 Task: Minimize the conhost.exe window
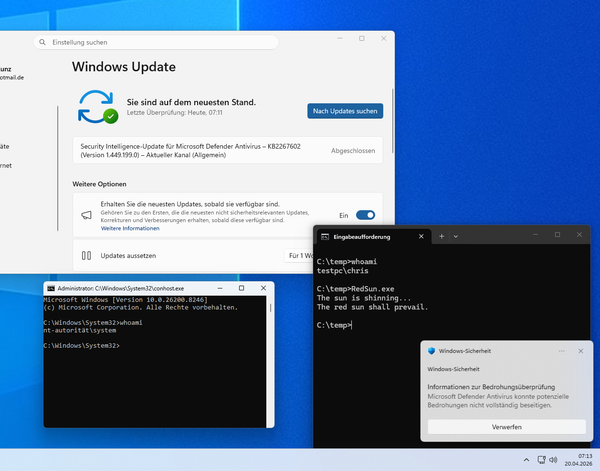220,288
